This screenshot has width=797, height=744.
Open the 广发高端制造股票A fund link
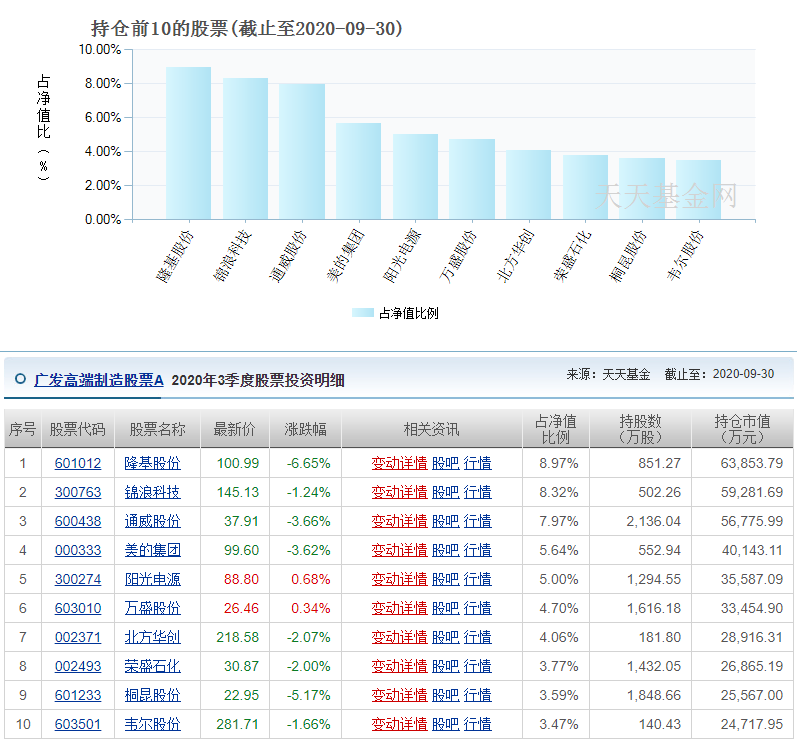pos(99,380)
